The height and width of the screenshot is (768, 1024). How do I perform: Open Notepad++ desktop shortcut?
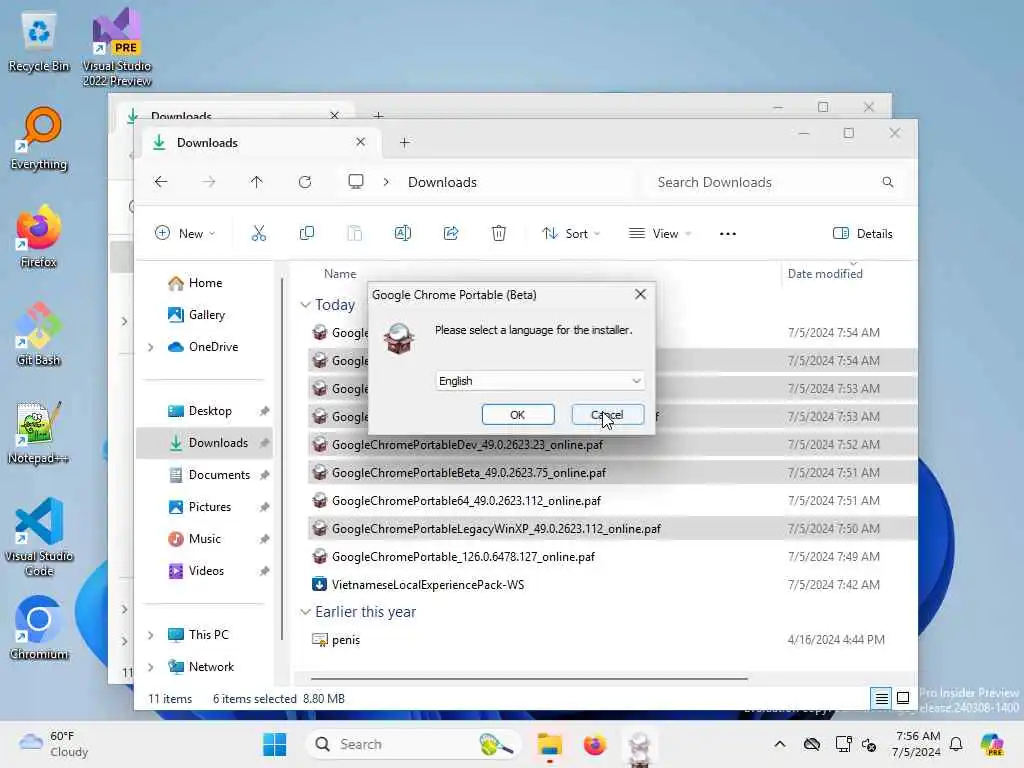[39, 432]
